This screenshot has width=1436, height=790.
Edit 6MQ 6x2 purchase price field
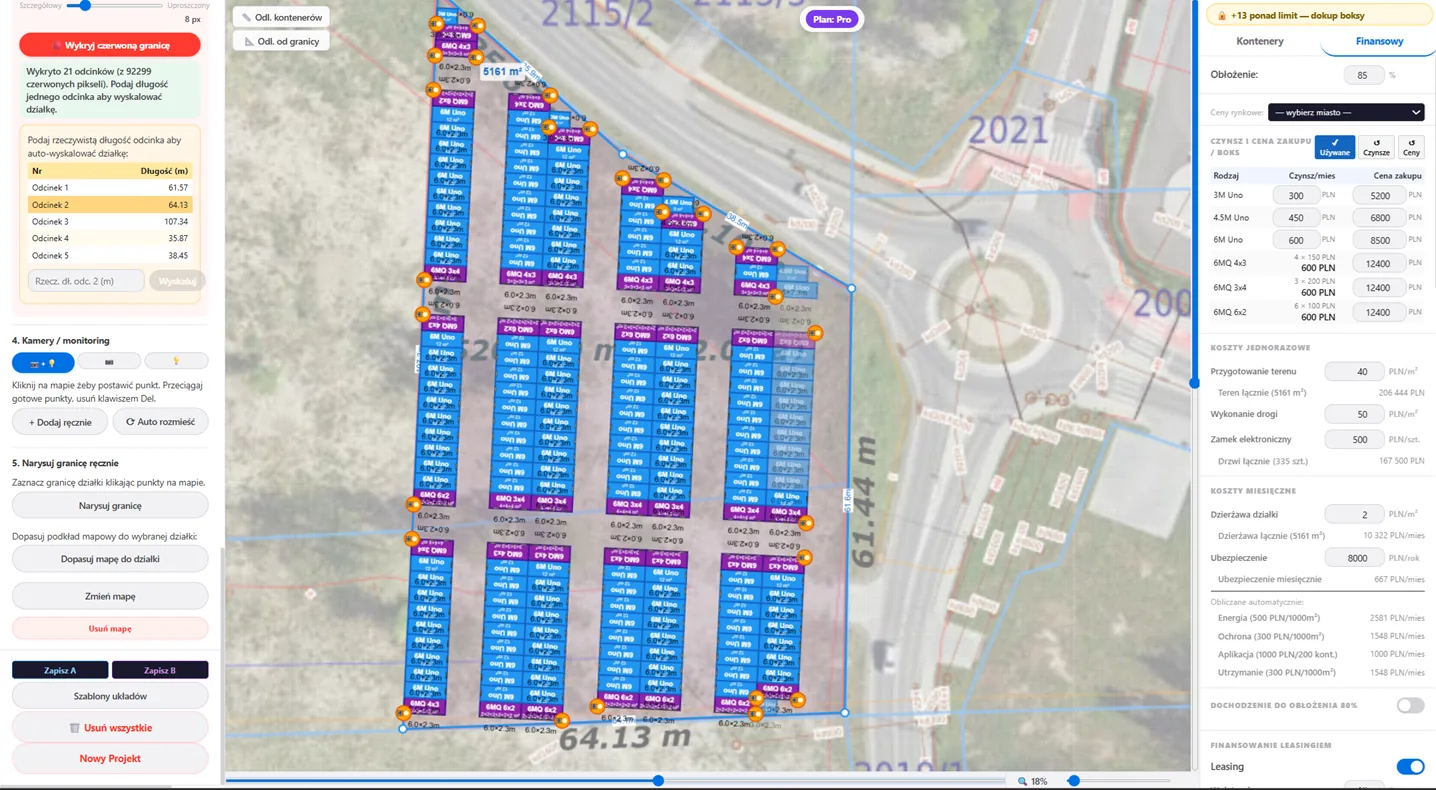[1380, 313]
